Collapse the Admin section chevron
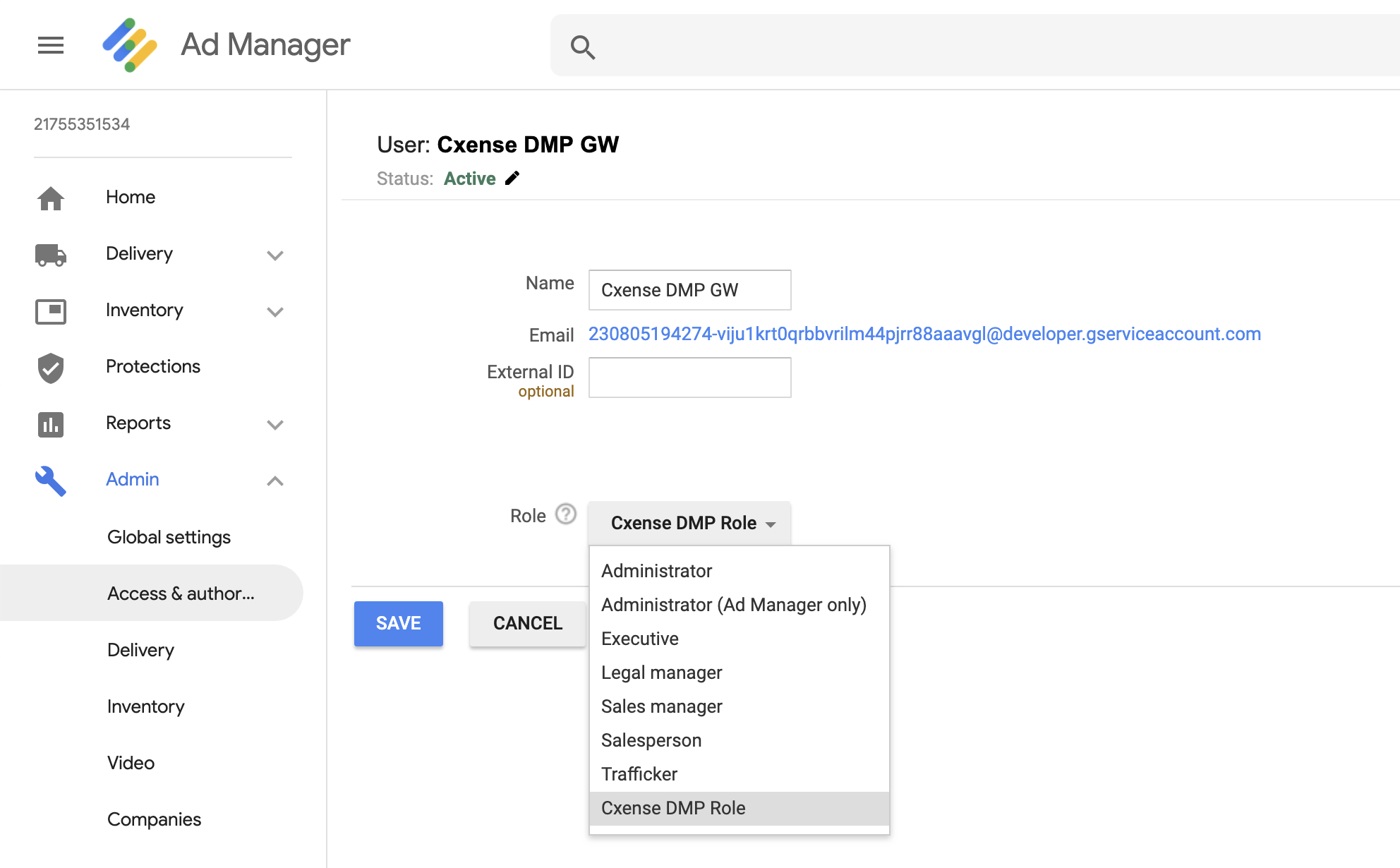The width and height of the screenshot is (1400, 868). 275,481
